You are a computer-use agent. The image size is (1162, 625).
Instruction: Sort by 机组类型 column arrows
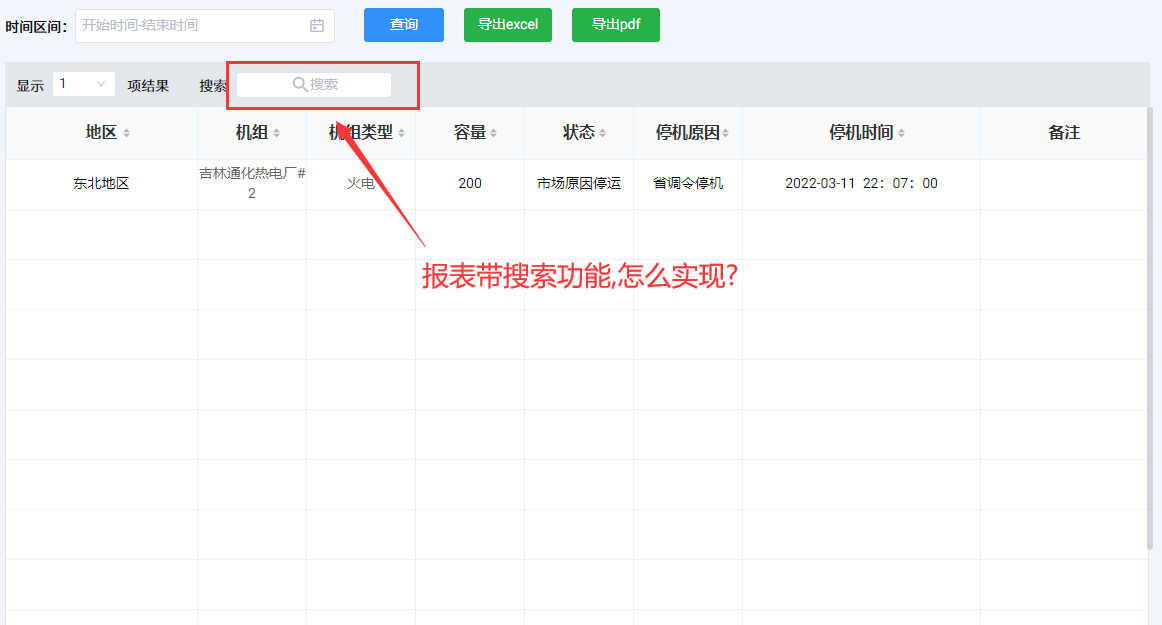click(x=402, y=133)
